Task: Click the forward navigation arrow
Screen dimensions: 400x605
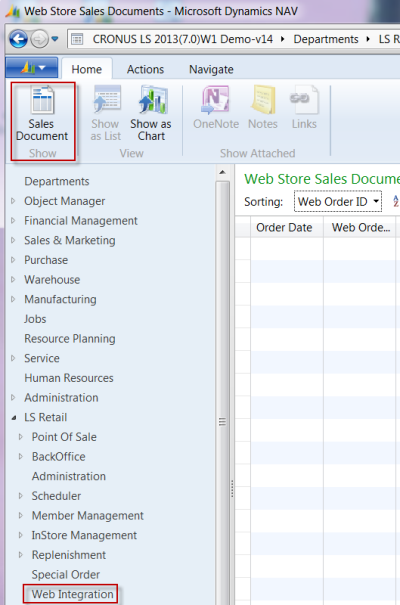Action: [x=39, y=39]
